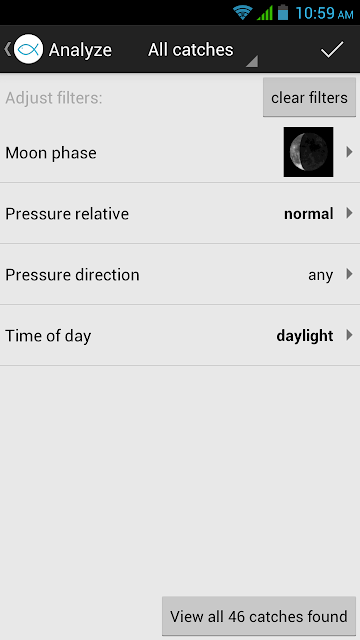Screen dimensions: 360x640
Task: Expand Time of day options arrow
Action: (x=349, y=335)
